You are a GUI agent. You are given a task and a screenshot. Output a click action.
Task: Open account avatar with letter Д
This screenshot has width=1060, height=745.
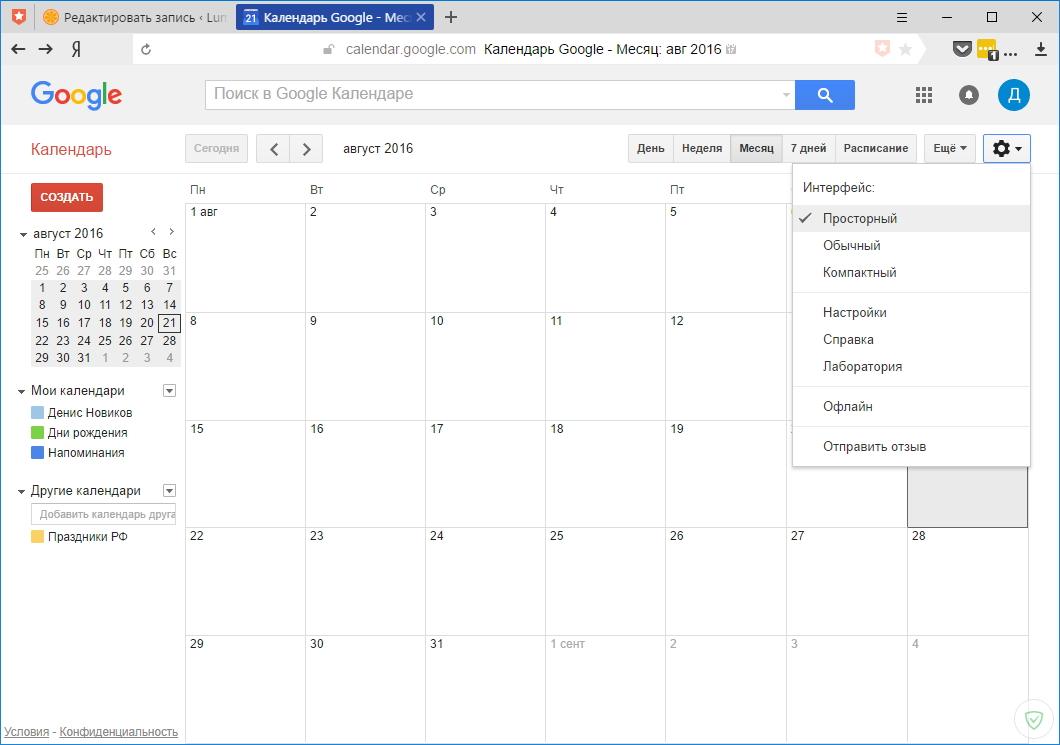click(1013, 95)
